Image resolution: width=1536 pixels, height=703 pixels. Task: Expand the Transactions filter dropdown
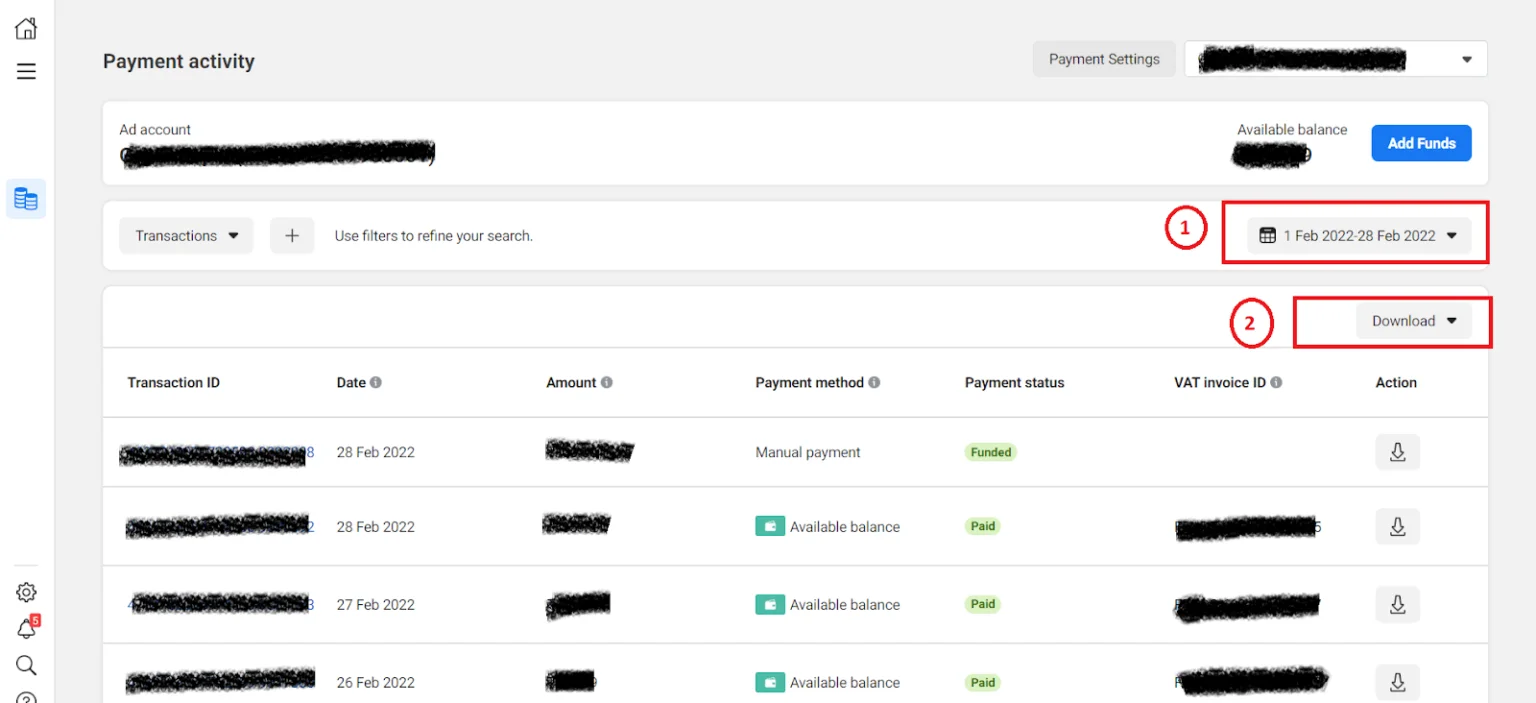pos(186,235)
